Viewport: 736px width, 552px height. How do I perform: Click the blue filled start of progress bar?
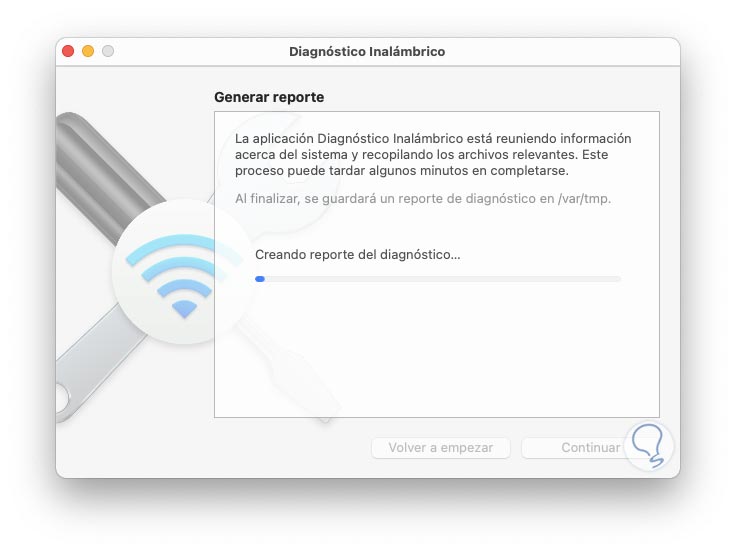click(x=260, y=279)
